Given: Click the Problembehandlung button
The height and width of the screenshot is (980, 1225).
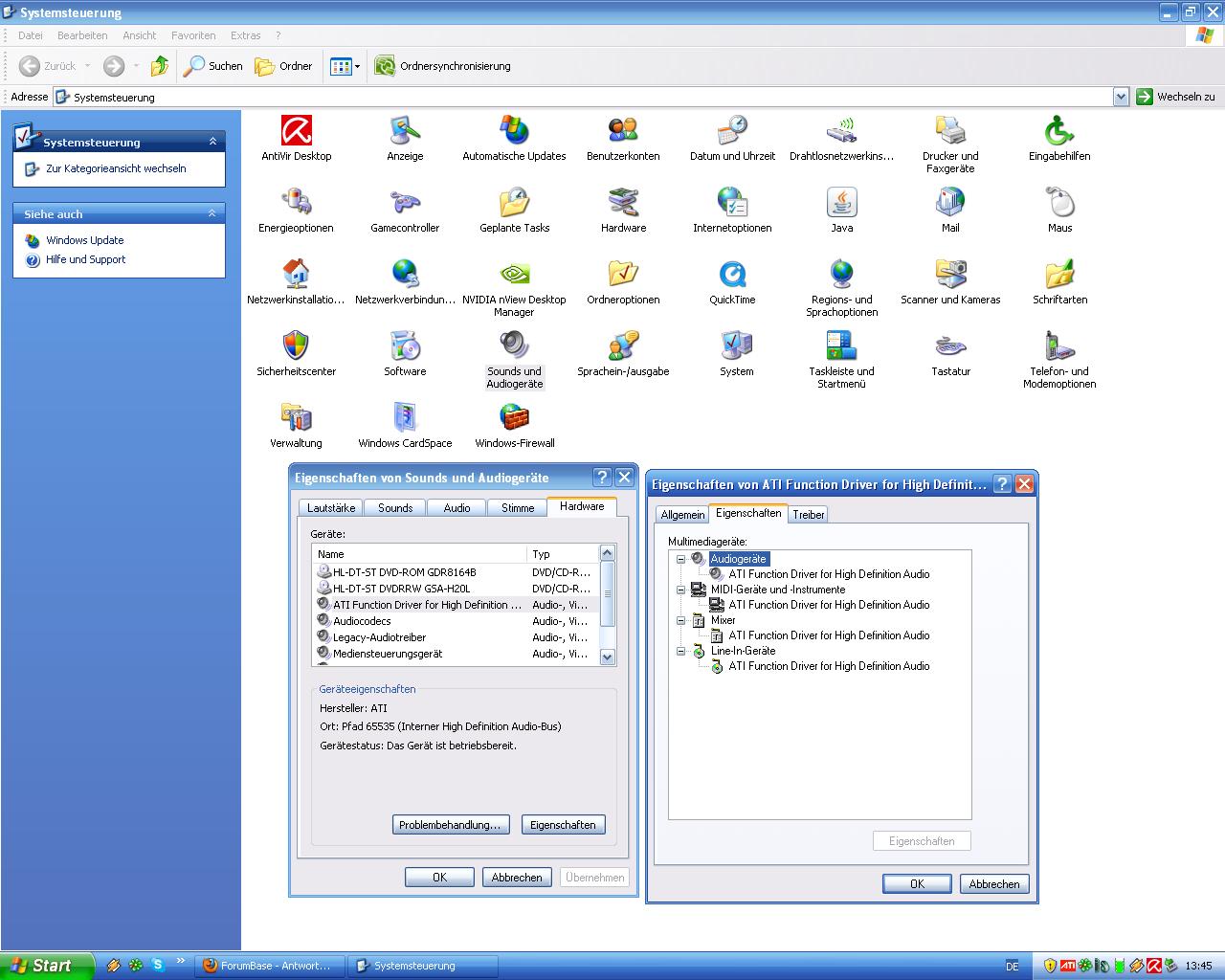Looking at the screenshot, I should click(450, 825).
